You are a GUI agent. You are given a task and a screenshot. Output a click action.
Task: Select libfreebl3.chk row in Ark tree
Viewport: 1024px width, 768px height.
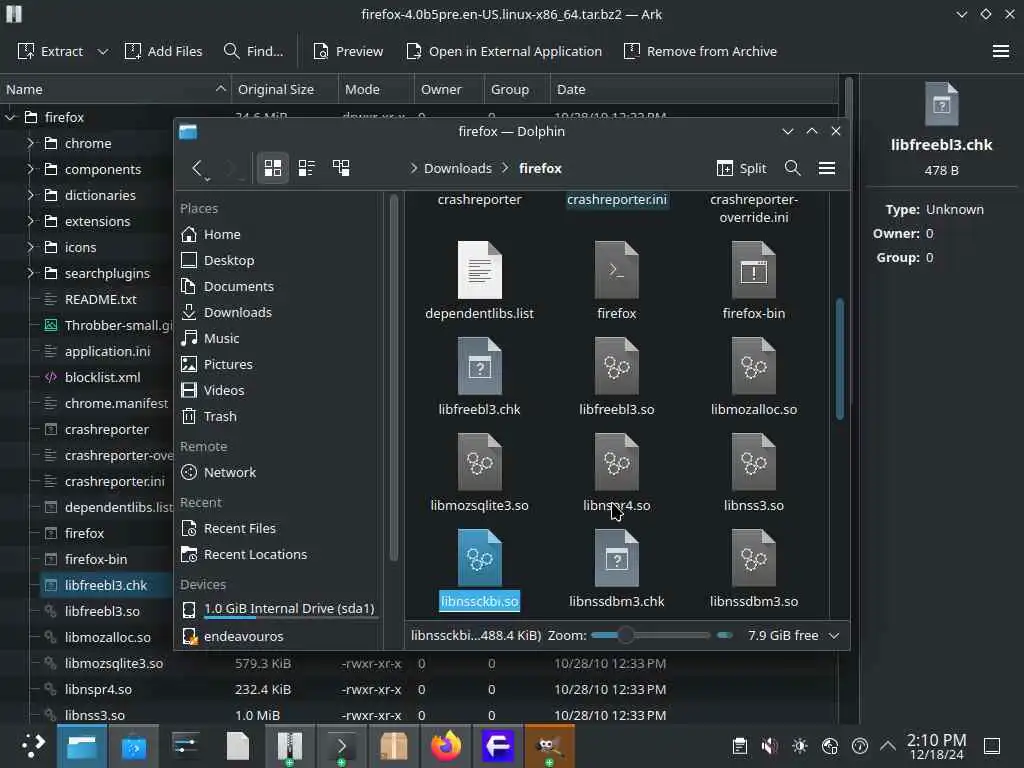106,585
